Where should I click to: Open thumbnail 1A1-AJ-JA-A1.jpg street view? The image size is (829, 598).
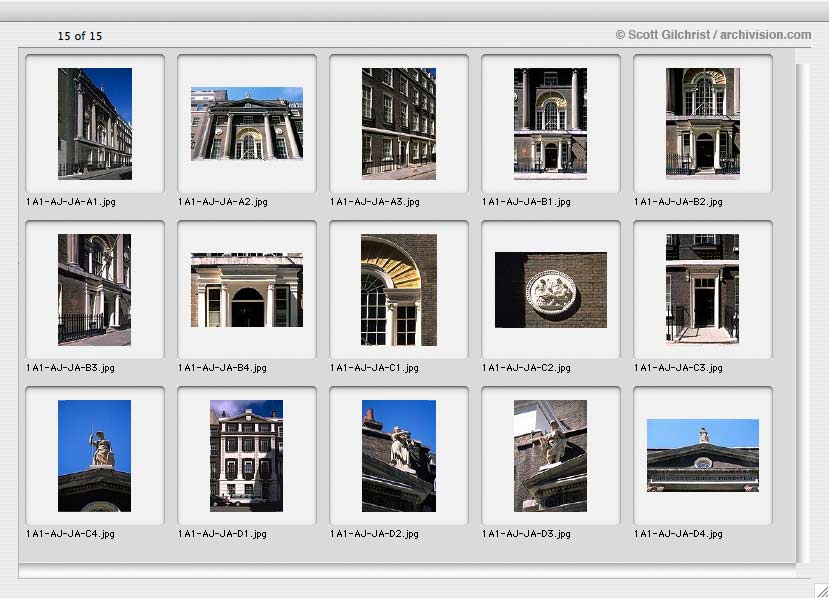[x=95, y=124]
